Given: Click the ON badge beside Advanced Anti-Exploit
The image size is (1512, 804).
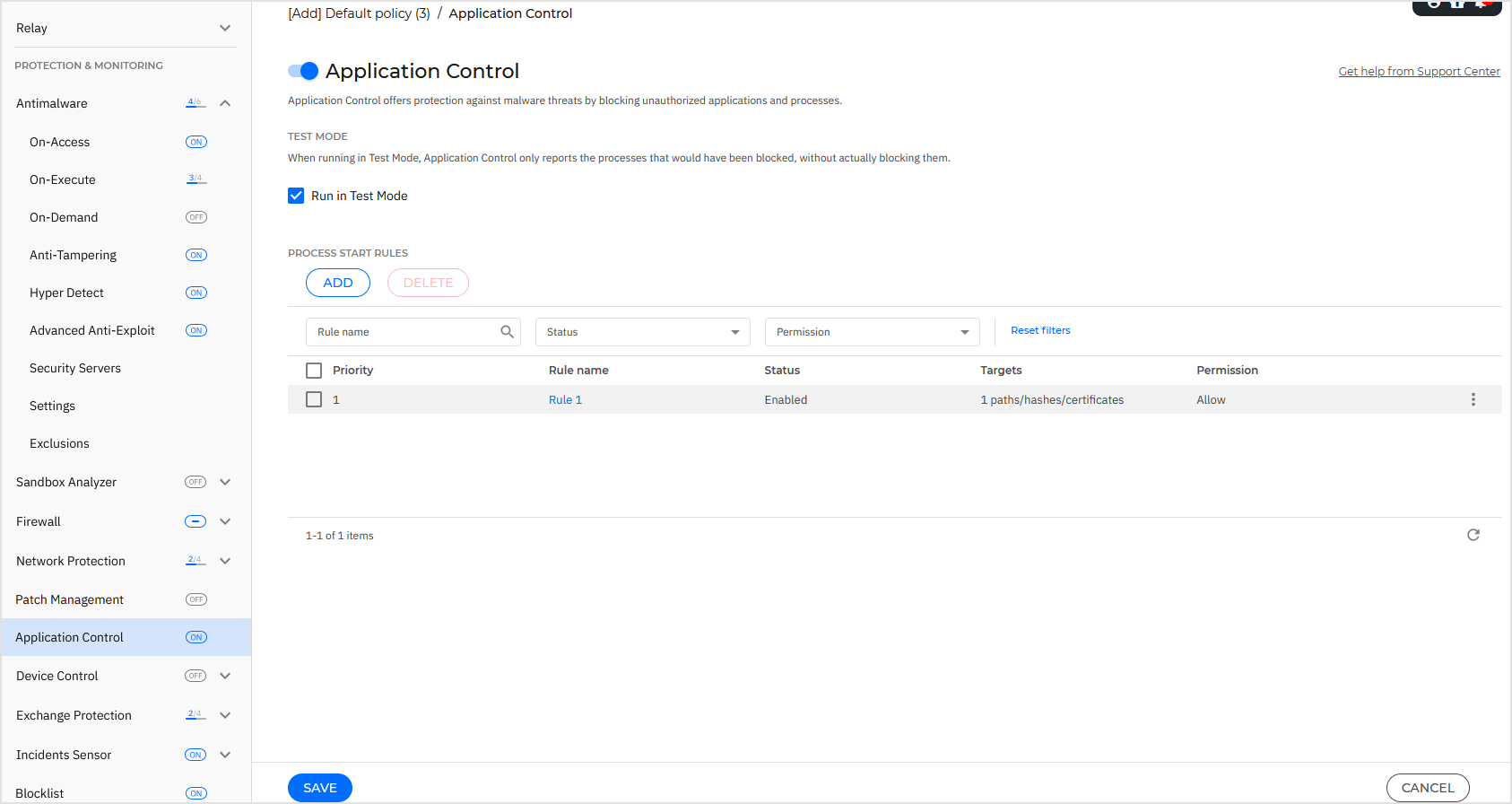Looking at the screenshot, I should 196,330.
